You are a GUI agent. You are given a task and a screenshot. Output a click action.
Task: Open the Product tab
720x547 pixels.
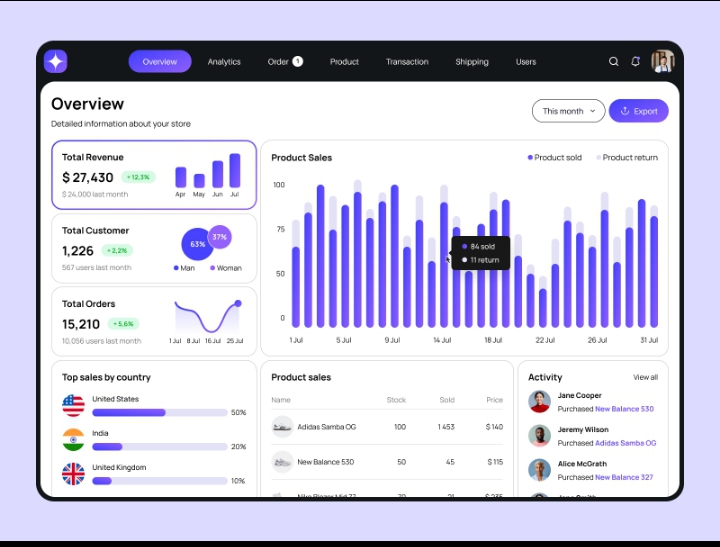pyautogui.click(x=344, y=62)
